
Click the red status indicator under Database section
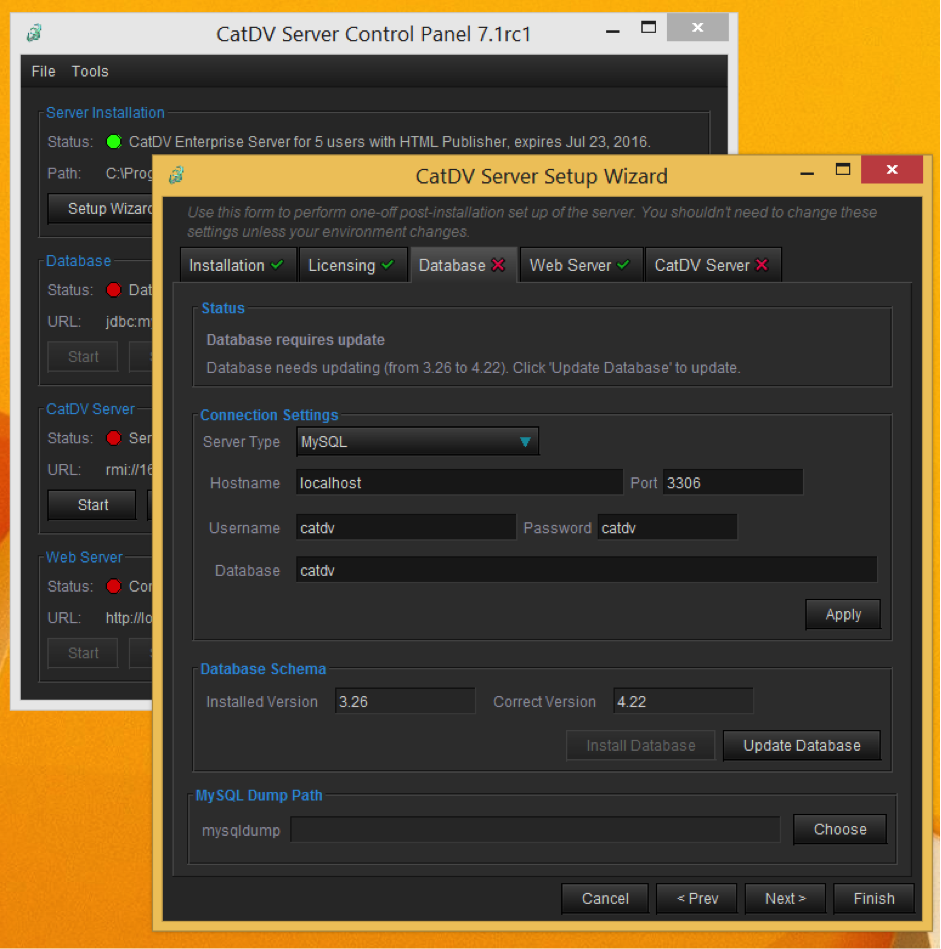pyautogui.click(x=114, y=290)
